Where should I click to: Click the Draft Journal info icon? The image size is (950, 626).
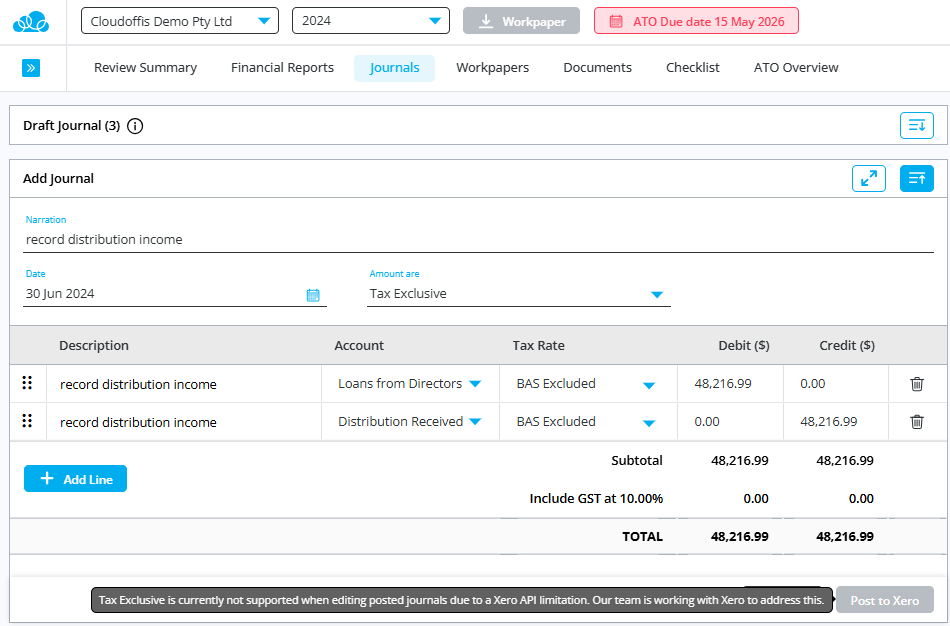click(135, 126)
